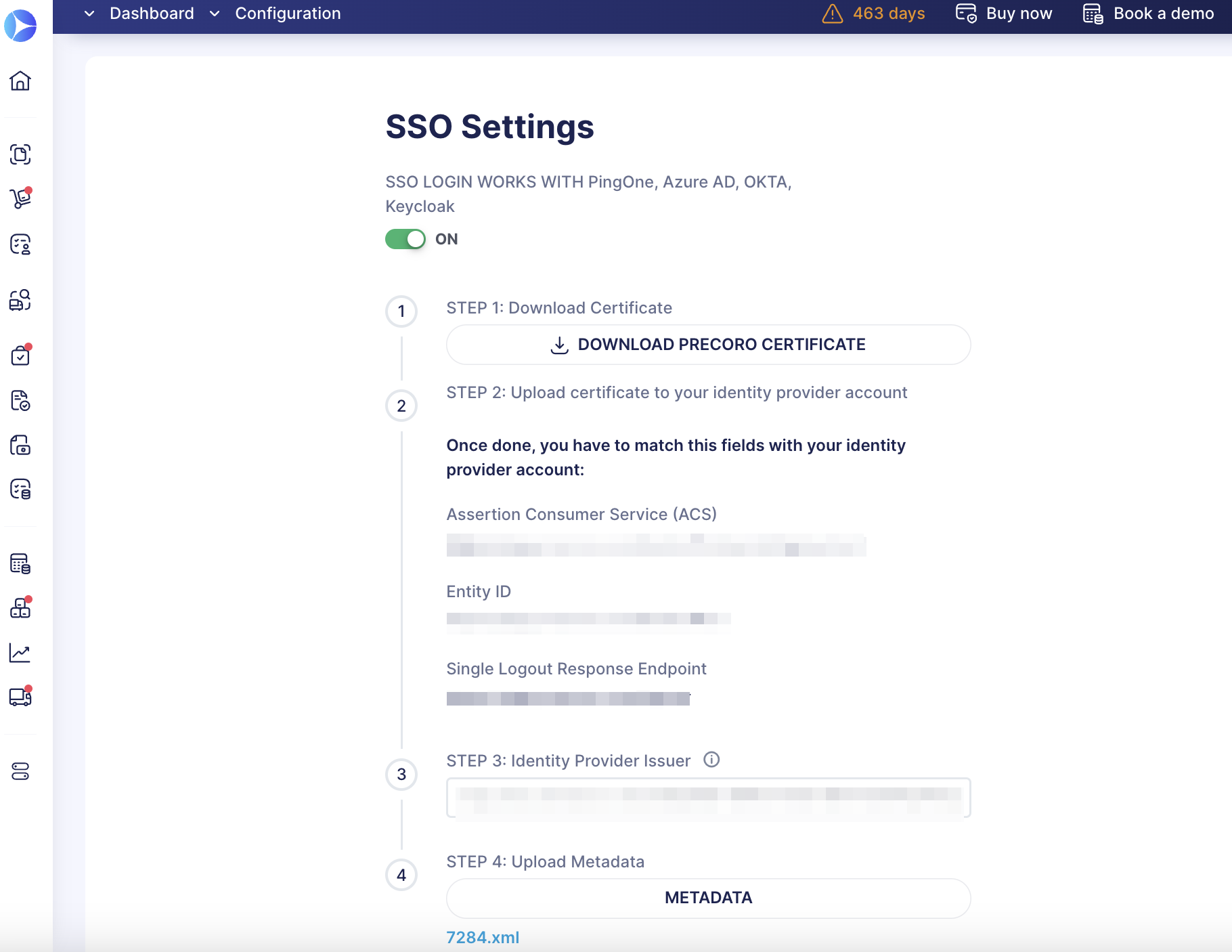Click the blurred ACS URL value
This screenshot has width=1232, height=952.
[x=656, y=545]
